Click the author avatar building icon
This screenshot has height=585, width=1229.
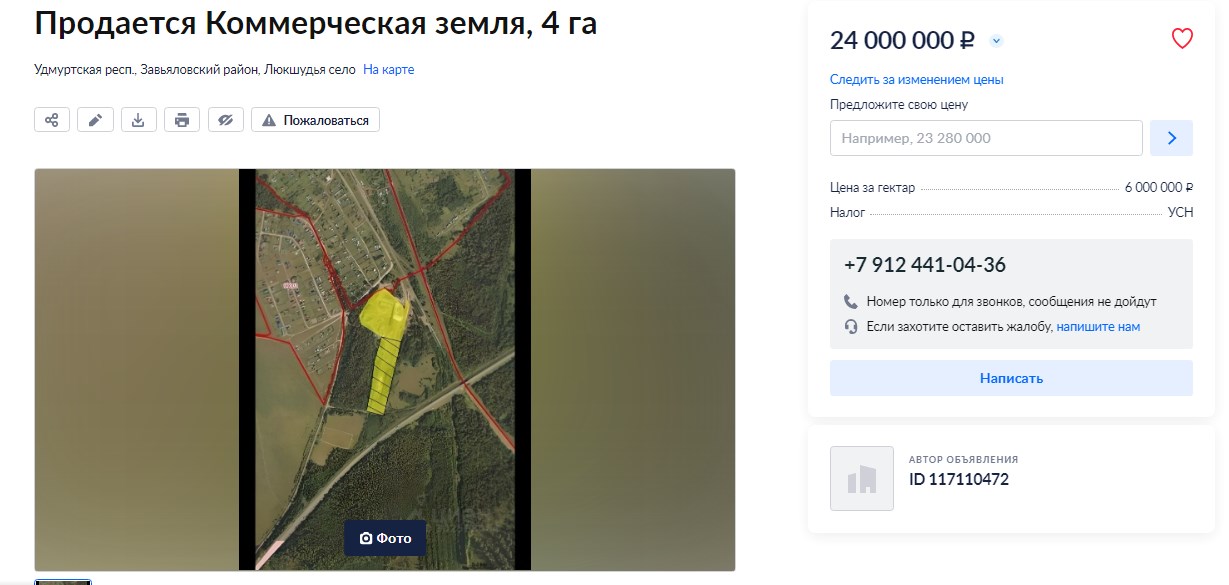pyautogui.click(x=862, y=478)
